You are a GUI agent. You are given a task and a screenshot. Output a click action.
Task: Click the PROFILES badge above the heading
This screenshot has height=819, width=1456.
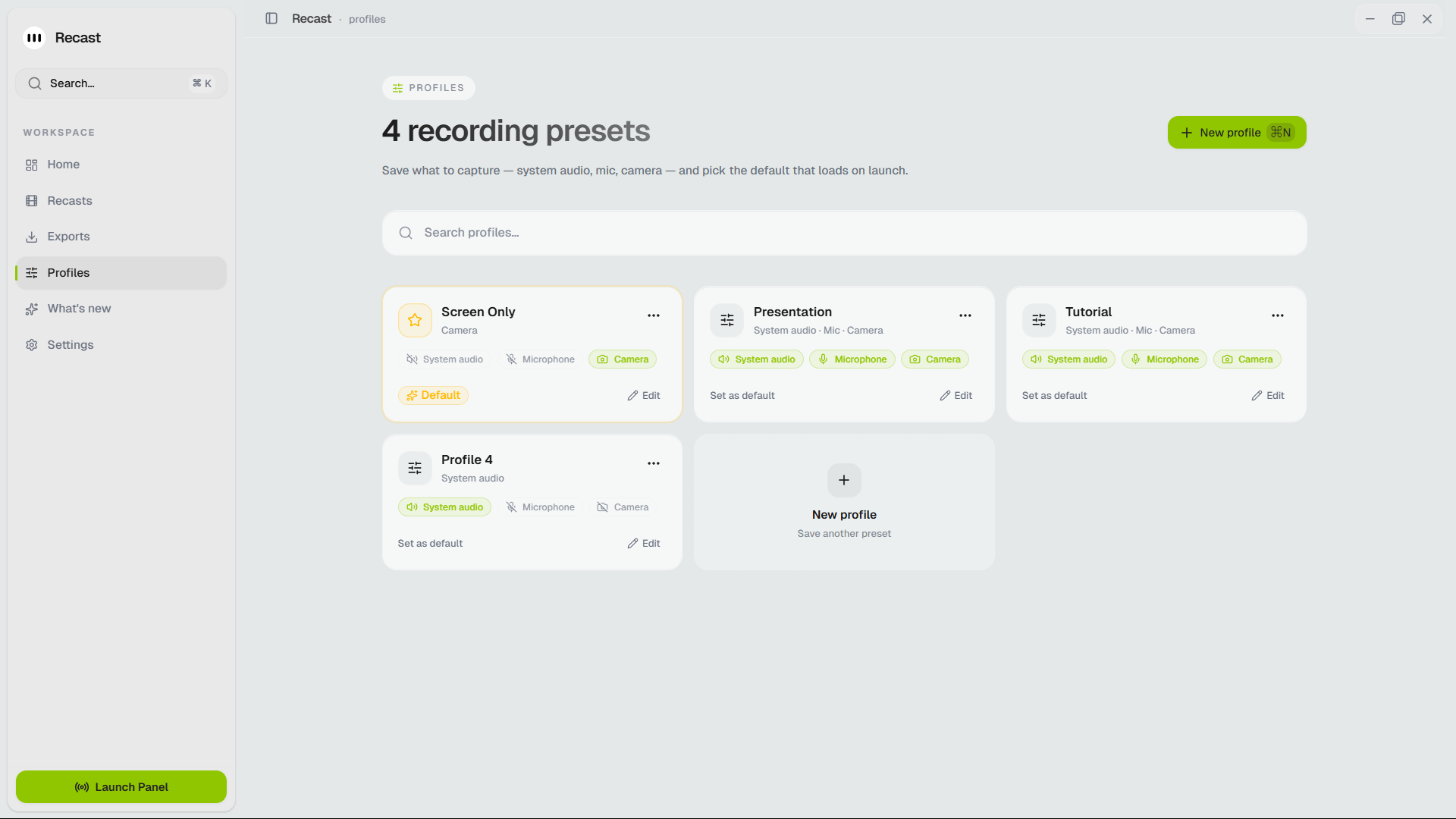[428, 88]
